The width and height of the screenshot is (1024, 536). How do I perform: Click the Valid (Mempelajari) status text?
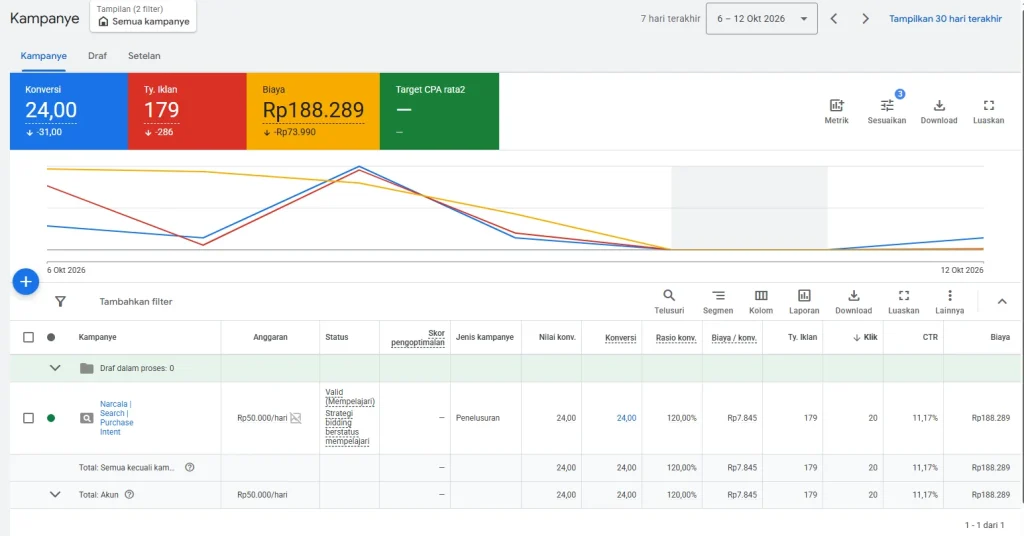[x=350, y=397]
